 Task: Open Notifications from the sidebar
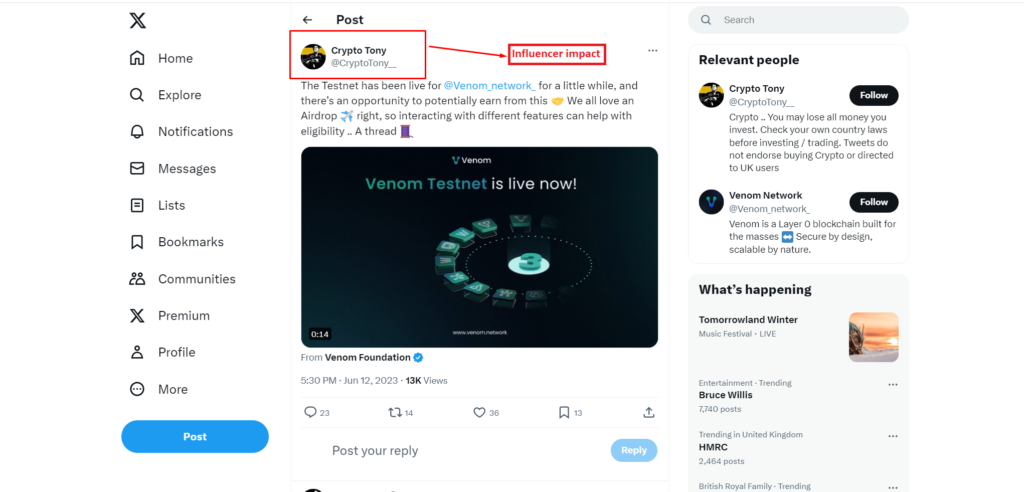[x=194, y=132]
